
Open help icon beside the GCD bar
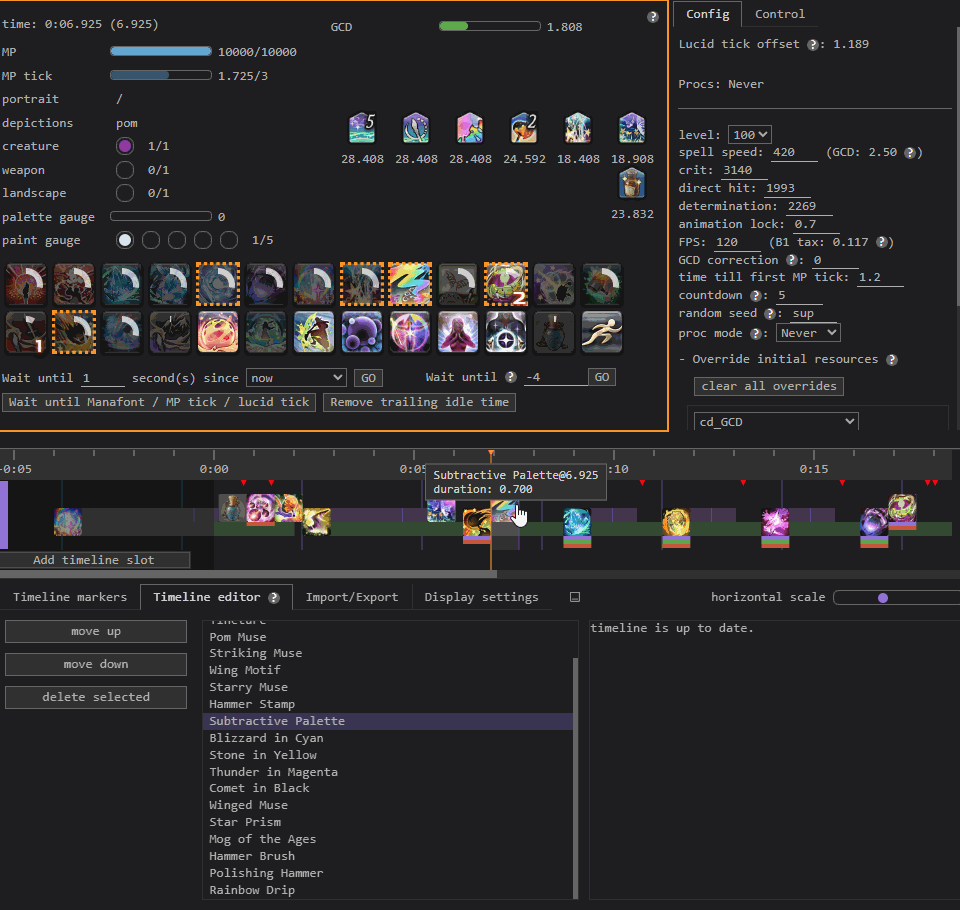(x=653, y=17)
